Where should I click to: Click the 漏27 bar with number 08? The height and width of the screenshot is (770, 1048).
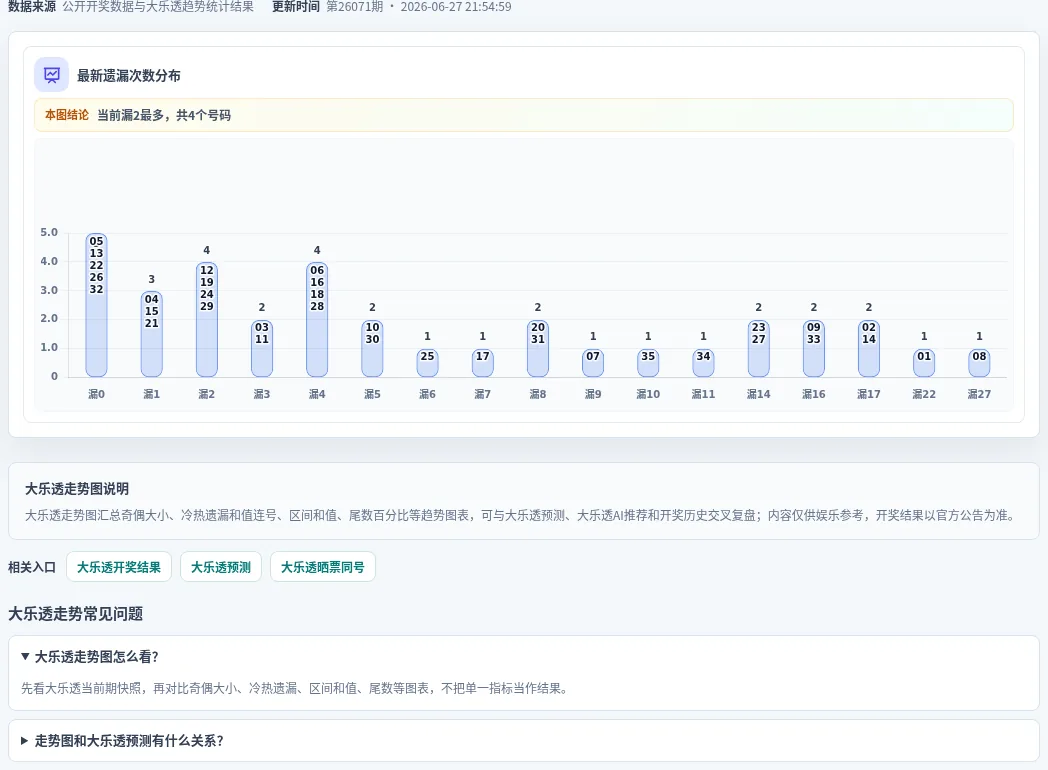coord(979,363)
